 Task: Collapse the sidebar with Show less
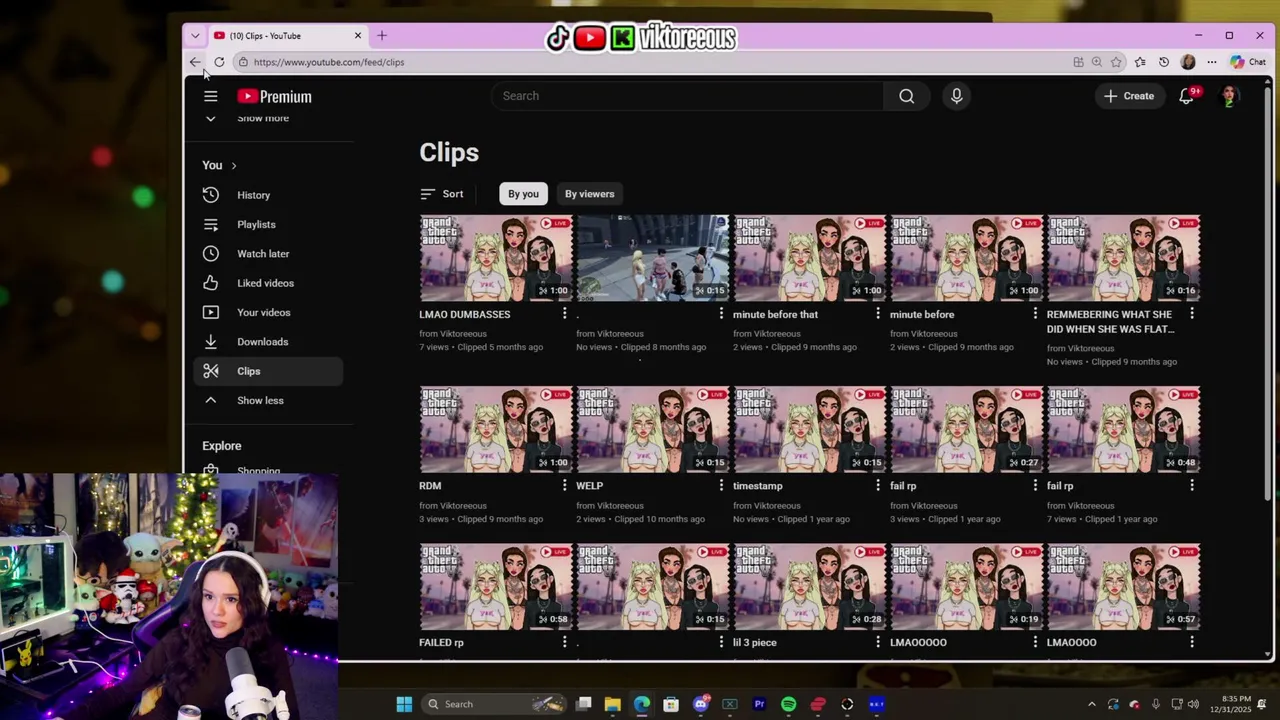(x=268, y=400)
